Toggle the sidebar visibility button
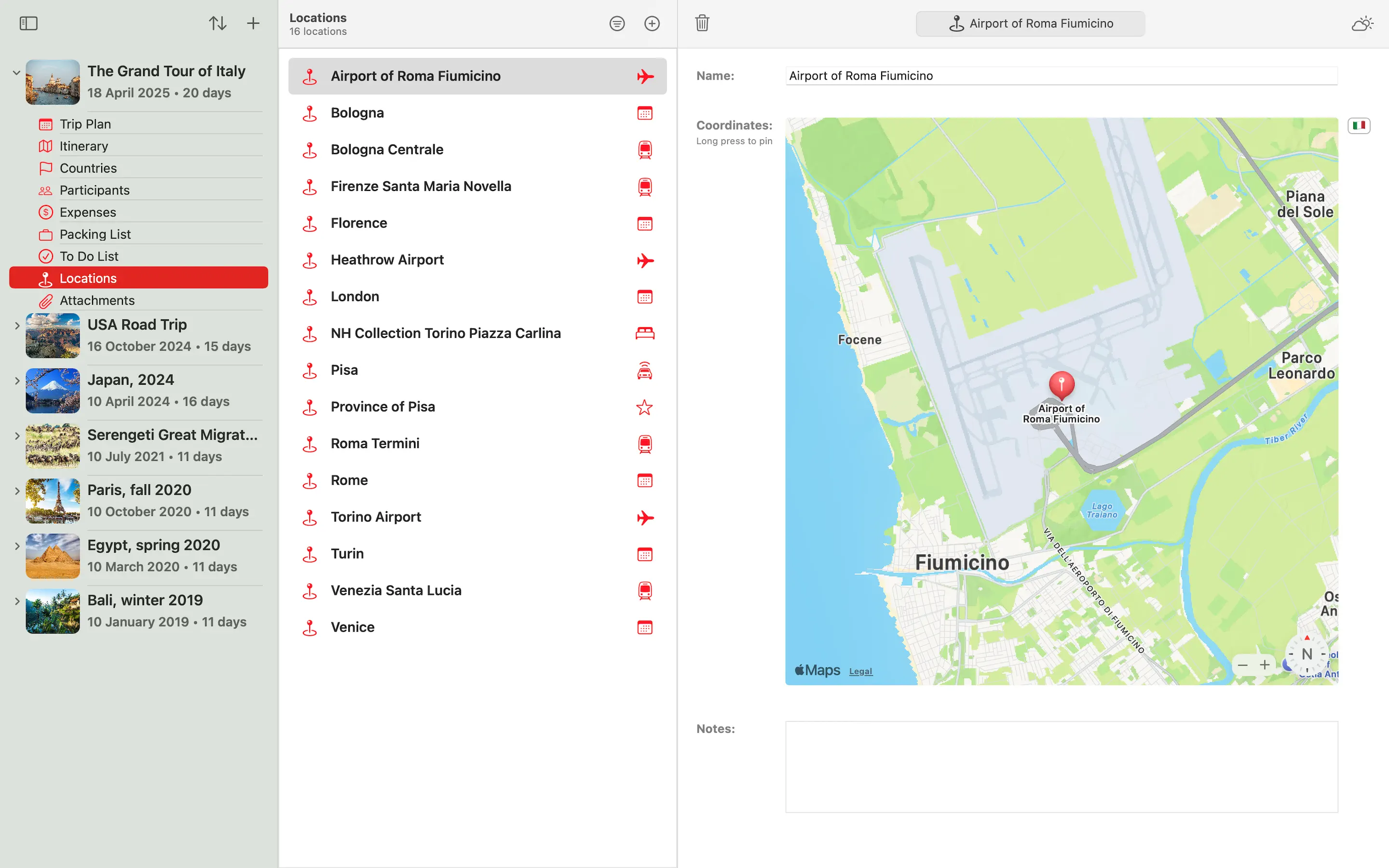Image resolution: width=1389 pixels, height=868 pixels. [x=28, y=24]
